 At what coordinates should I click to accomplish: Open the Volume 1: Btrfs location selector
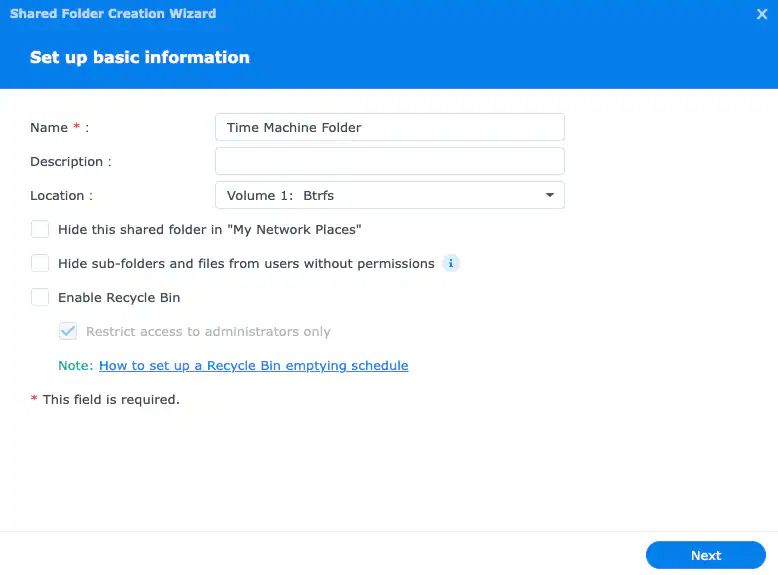(389, 195)
